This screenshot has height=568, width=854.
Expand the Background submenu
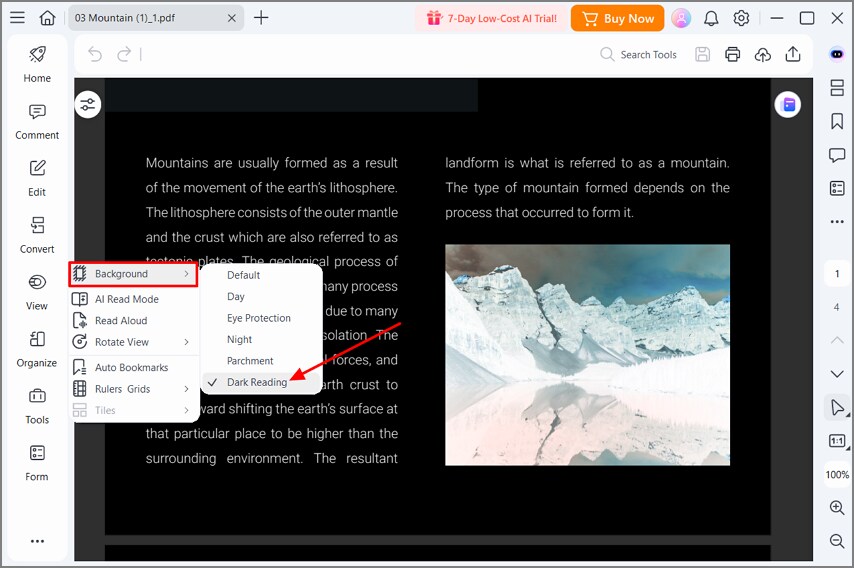pos(133,274)
